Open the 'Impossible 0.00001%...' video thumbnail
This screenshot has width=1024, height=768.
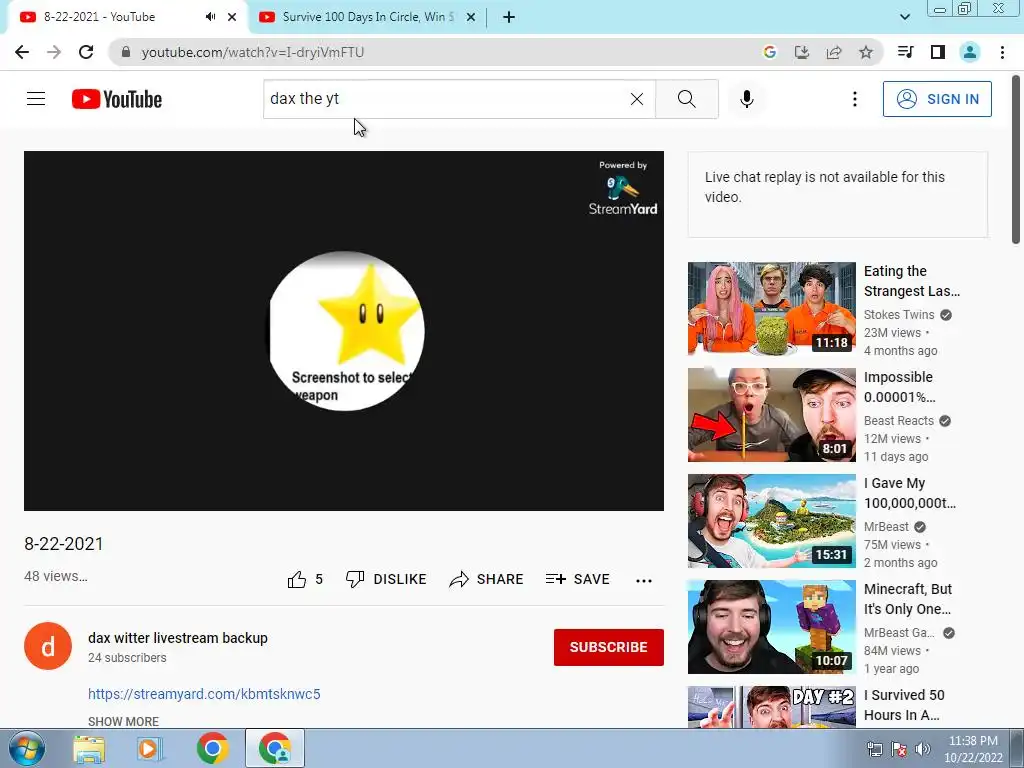771,415
